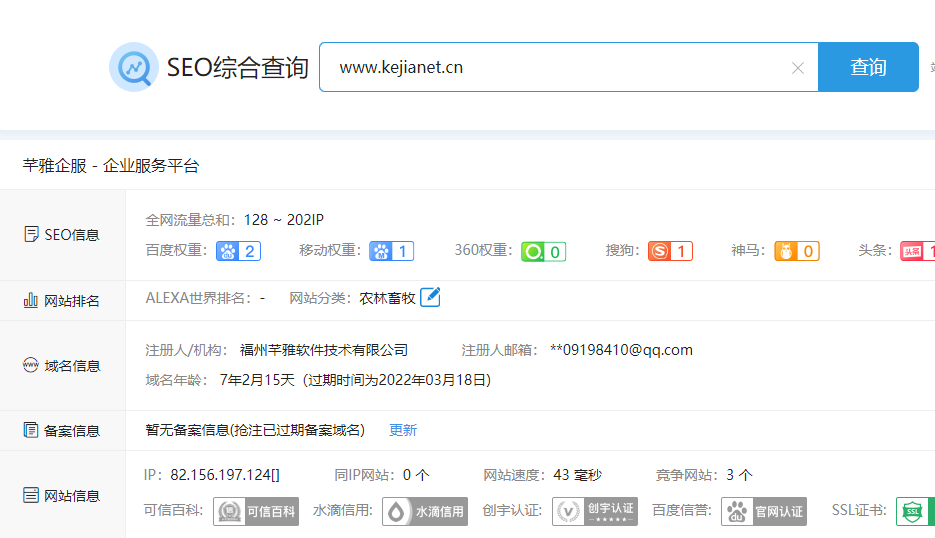Click the 可信百科 certification badge

256,511
